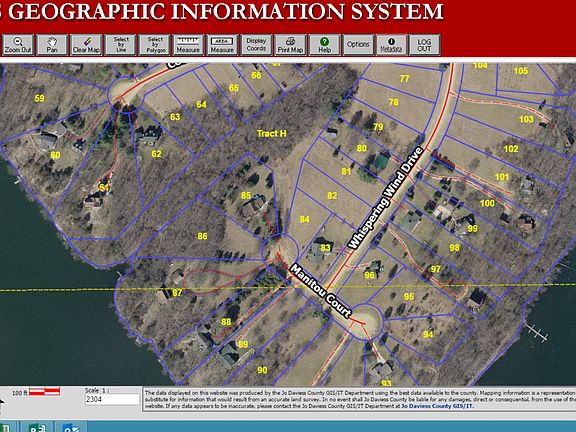The height and width of the screenshot is (432, 576).
Task: Select parcel 79 on the map
Action: click(x=378, y=127)
